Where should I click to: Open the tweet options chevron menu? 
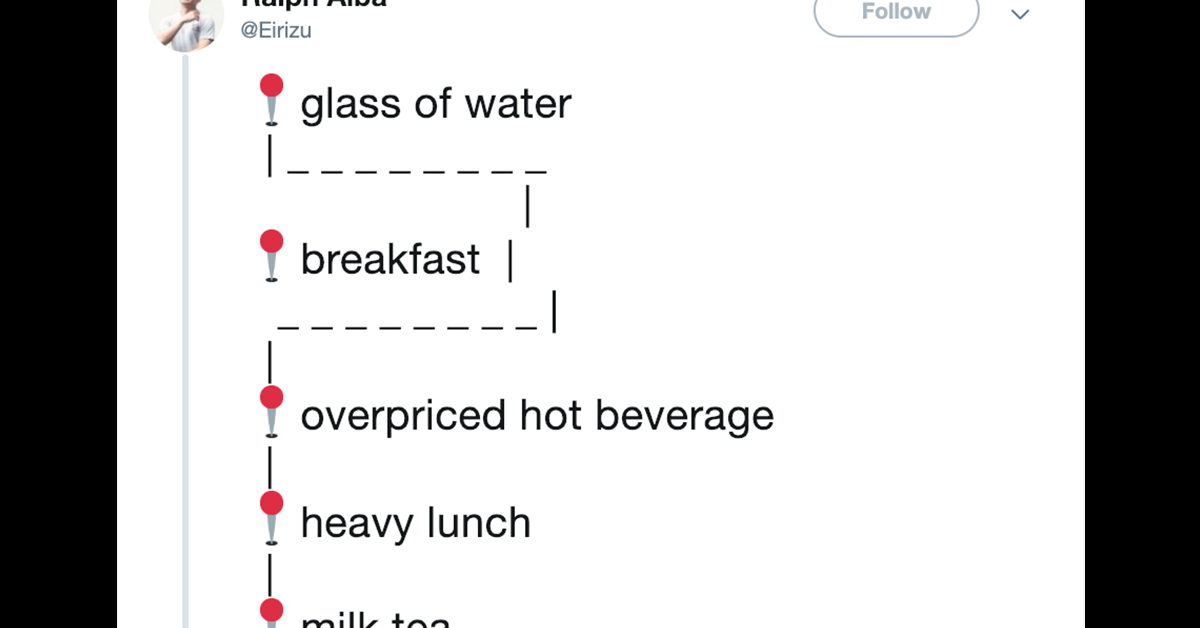1020,14
